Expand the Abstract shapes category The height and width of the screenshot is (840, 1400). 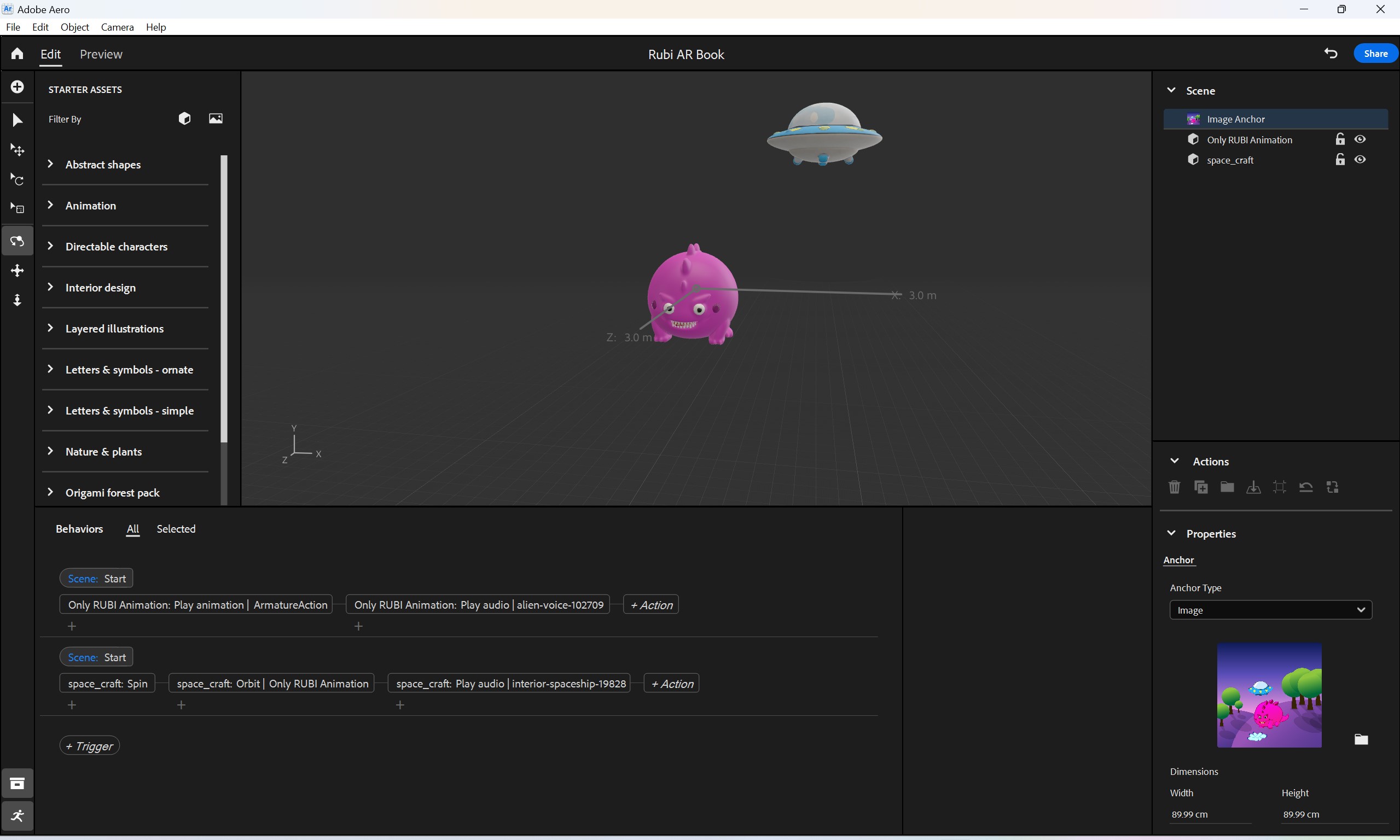51,164
